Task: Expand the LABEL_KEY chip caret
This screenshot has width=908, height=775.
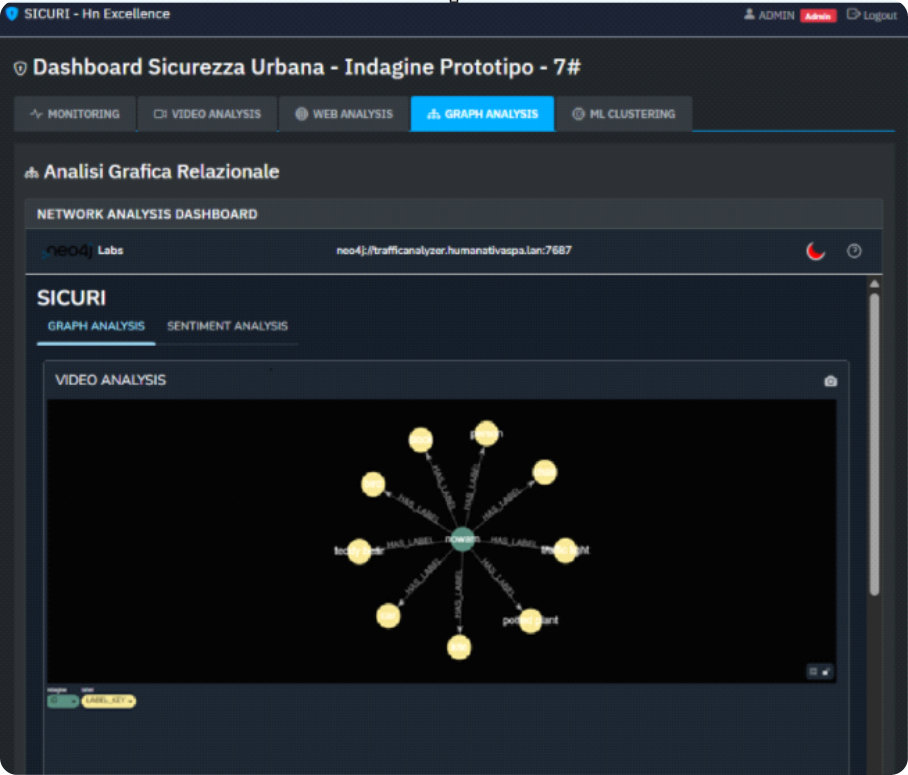Action: 128,700
